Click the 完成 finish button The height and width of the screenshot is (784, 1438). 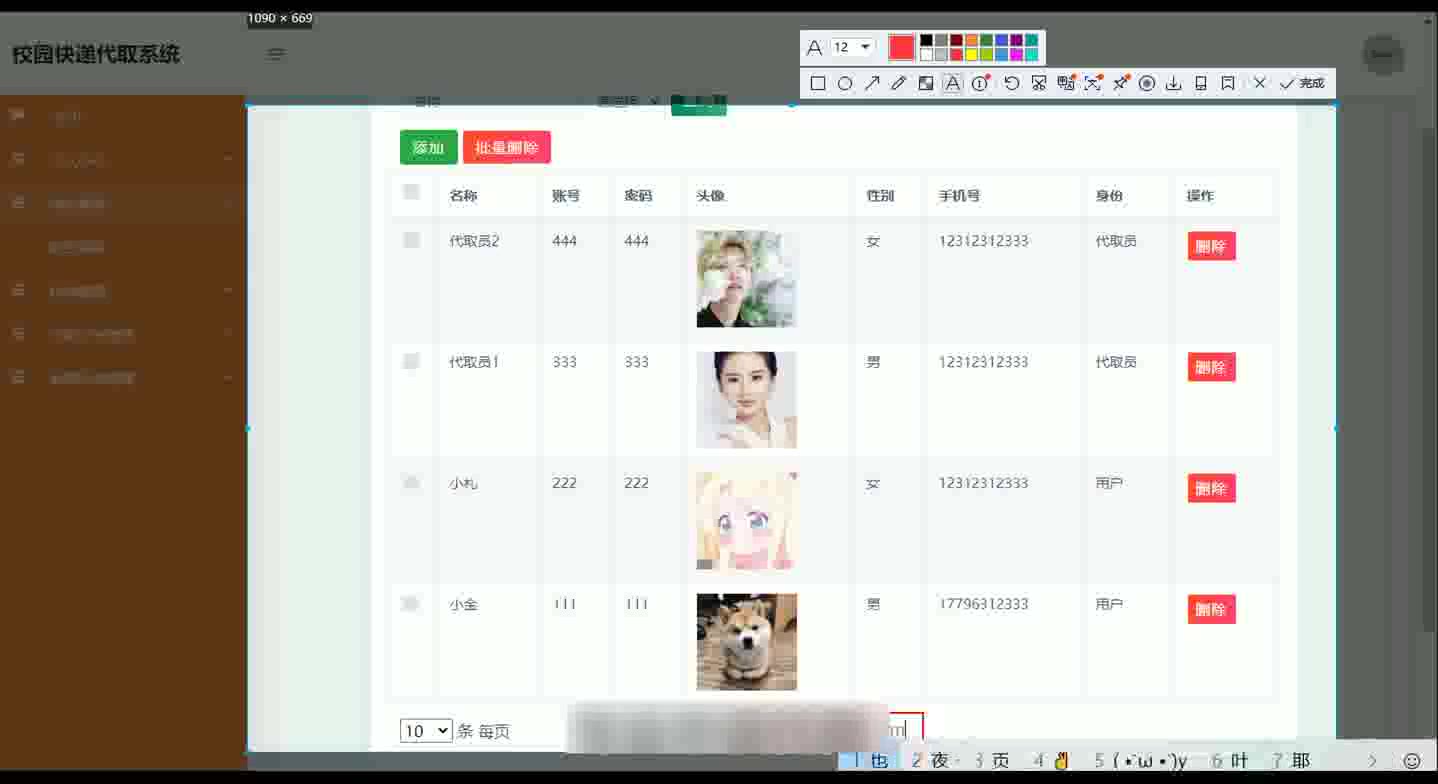1301,84
